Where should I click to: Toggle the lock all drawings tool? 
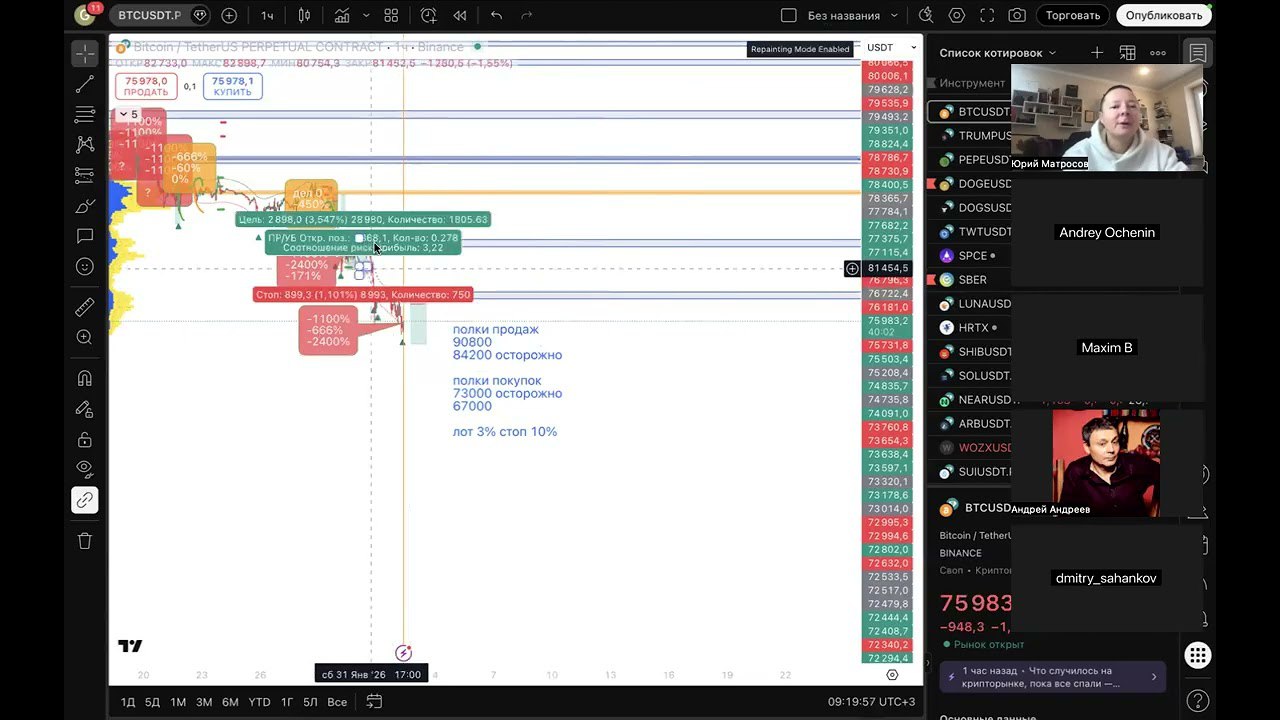pos(85,440)
